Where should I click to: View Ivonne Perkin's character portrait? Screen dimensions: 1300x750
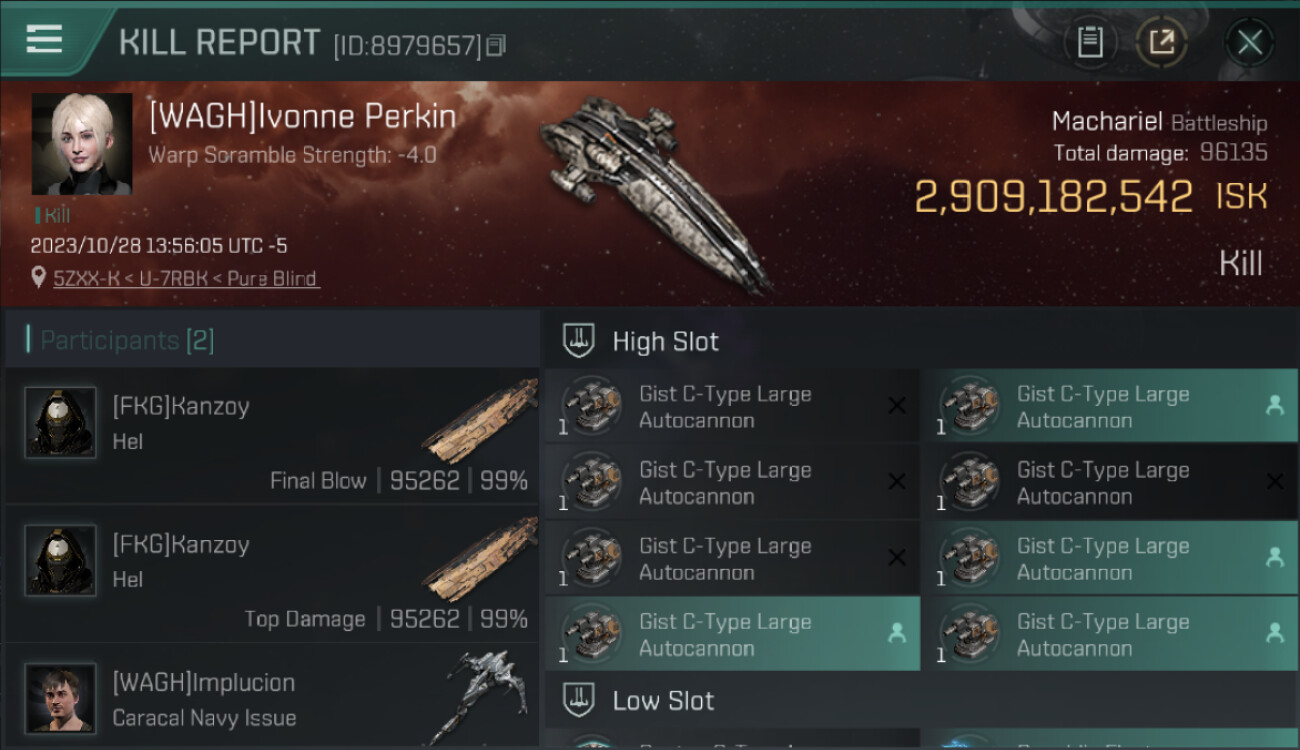(82, 144)
